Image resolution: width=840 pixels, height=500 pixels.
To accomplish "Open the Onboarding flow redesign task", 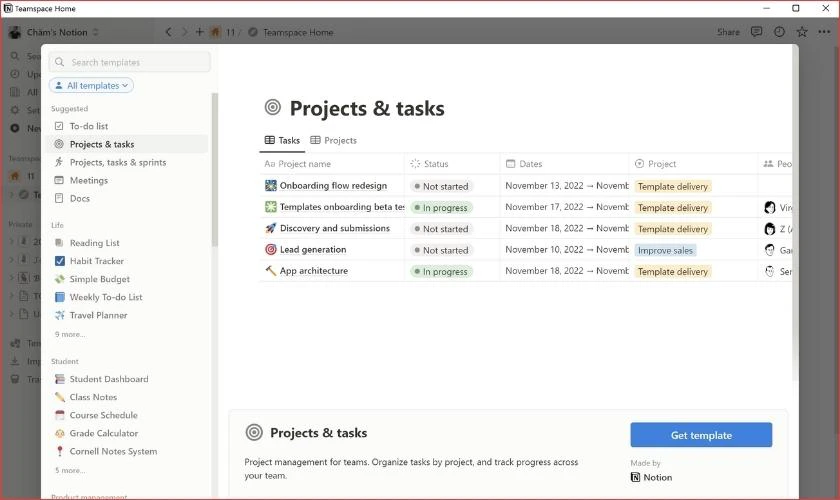I will pyautogui.click(x=333, y=185).
